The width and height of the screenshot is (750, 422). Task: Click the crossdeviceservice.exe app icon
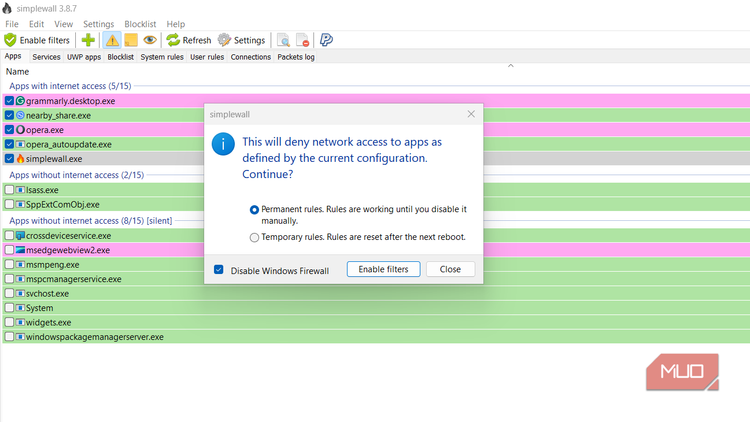tap(20, 235)
